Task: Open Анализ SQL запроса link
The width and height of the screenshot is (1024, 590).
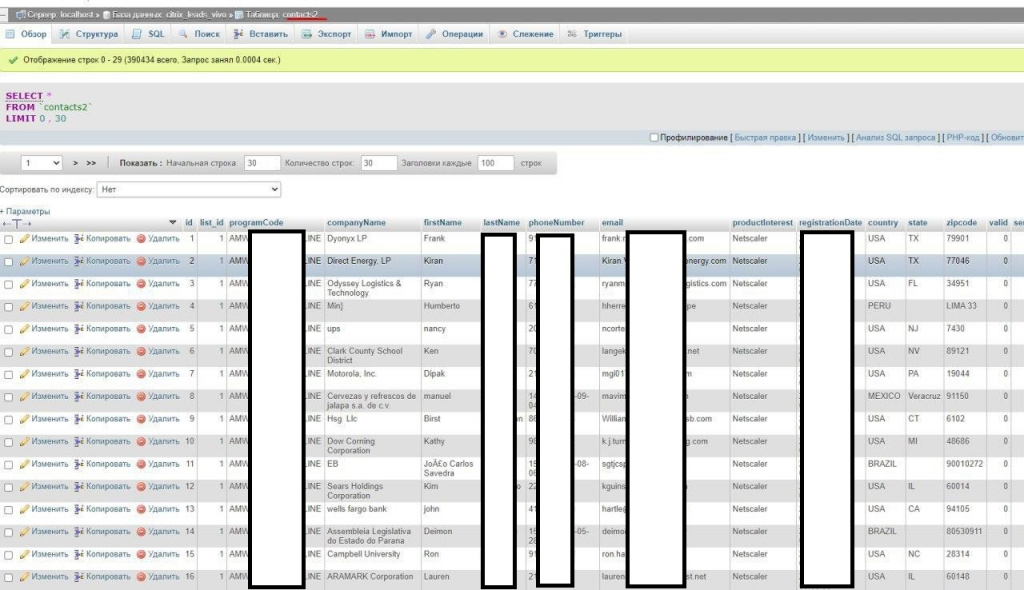Action: (895, 137)
